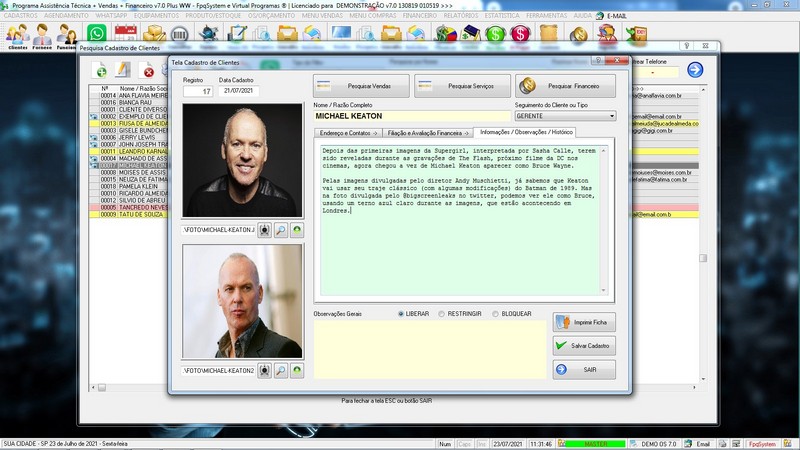
Task: Click the camera icon for MICHAEL-KEATON.J photo
Action: [264, 230]
